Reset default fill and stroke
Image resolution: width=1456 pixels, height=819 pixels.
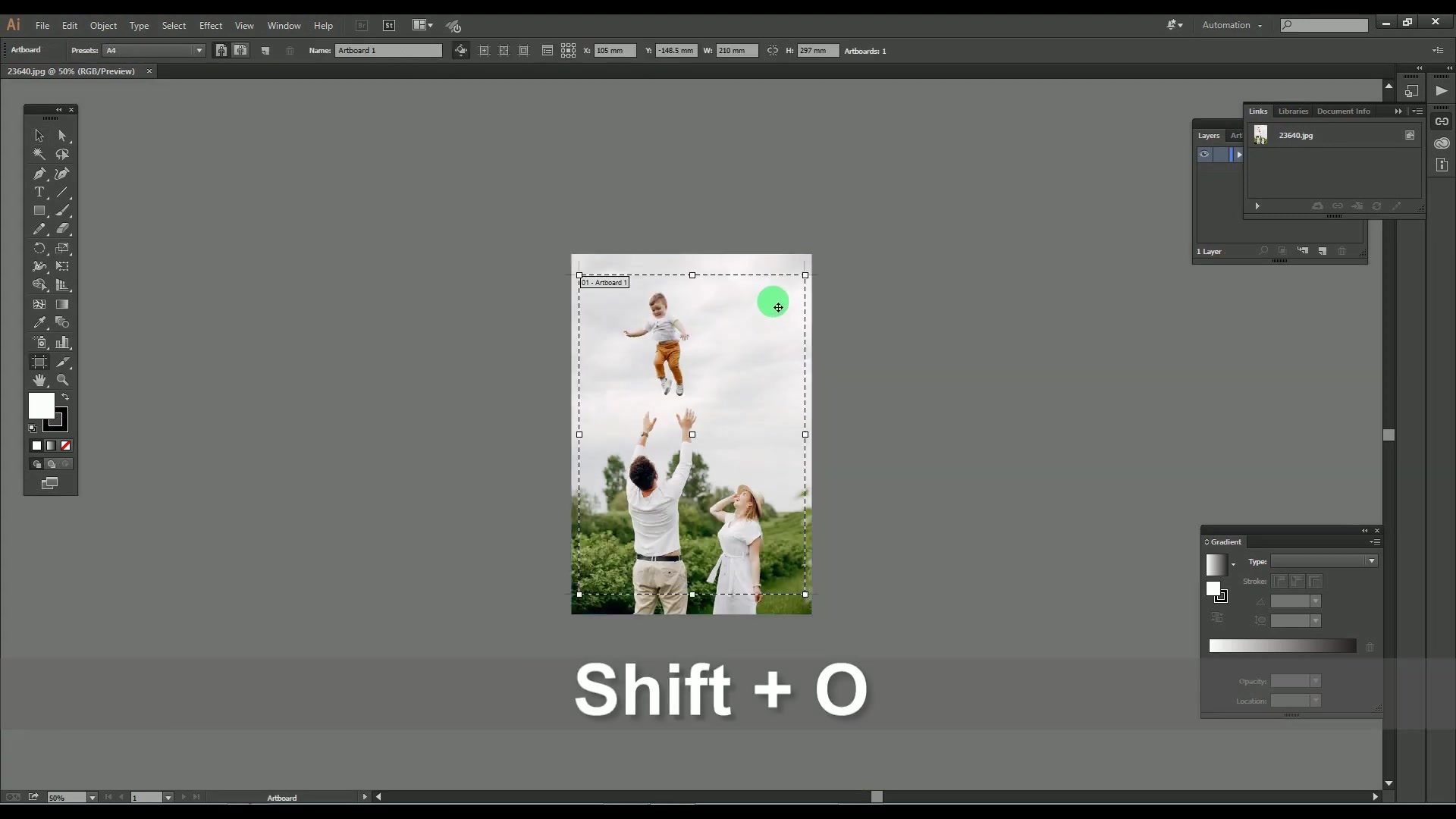pos(33,428)
